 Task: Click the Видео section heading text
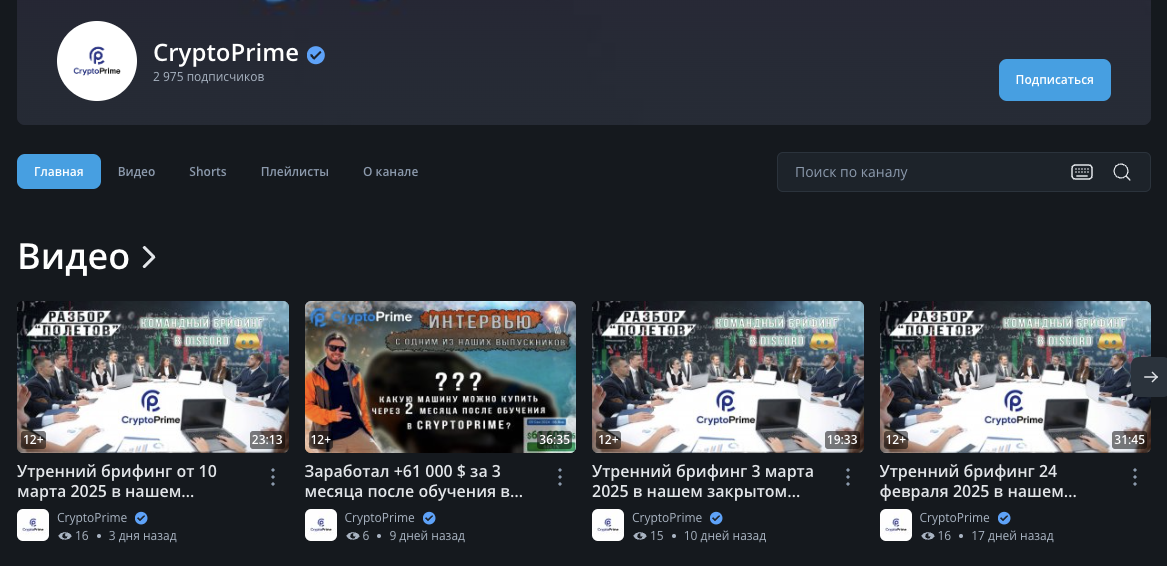point(74,256)
